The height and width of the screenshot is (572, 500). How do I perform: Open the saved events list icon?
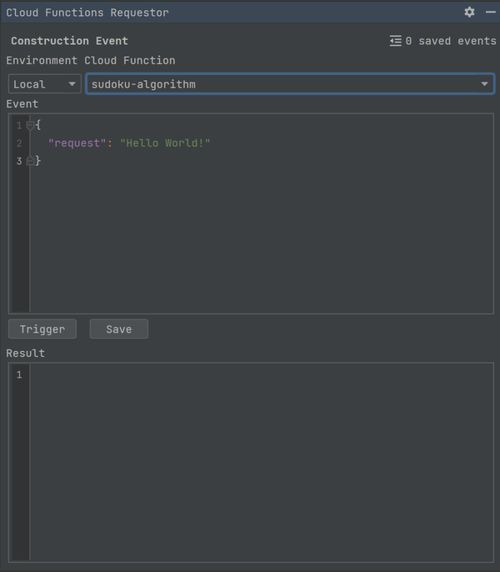(395, 40)
